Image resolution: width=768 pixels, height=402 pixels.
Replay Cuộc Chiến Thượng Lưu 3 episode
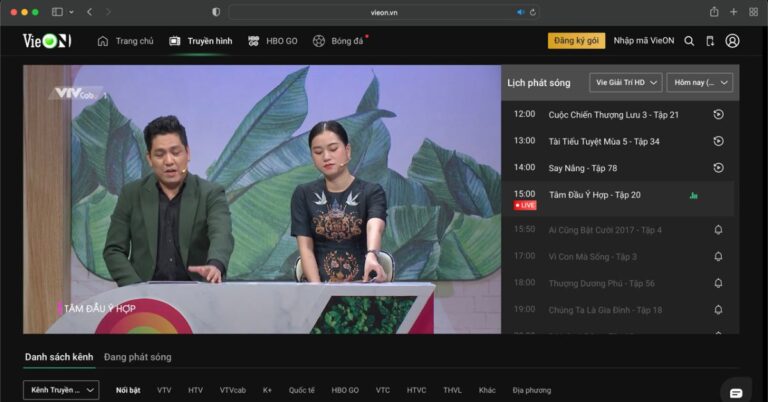(x=718, y=114)
